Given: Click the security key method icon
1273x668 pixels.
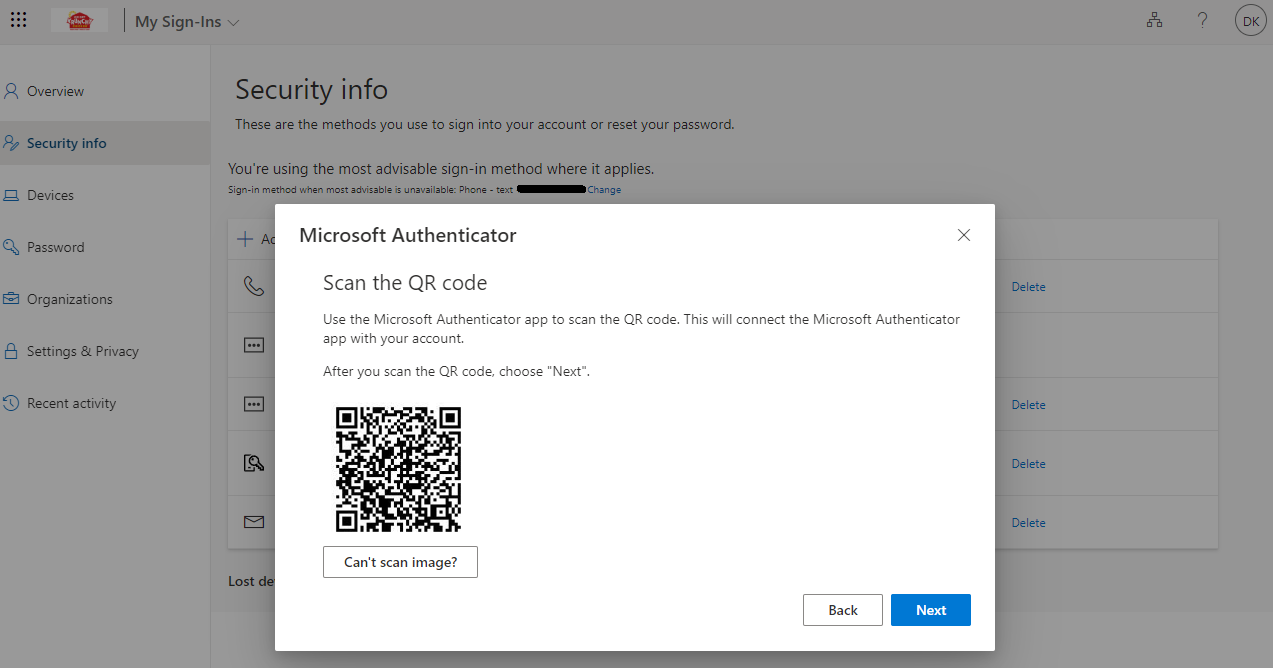Looking at the screenshot, I should tap(254, 463).
